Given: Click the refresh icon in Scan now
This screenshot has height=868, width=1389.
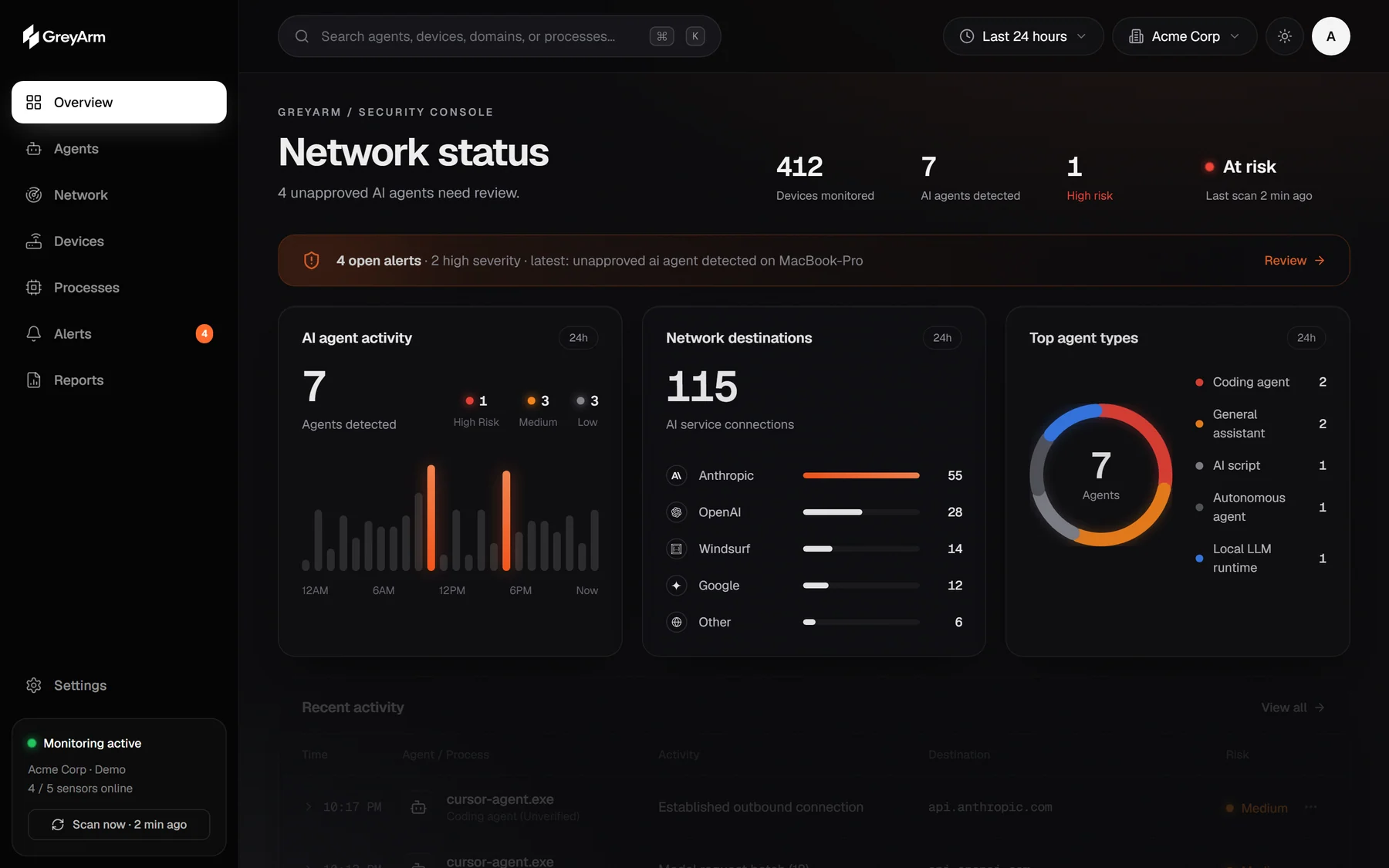Looking at the screenshot, I should (x=58, y=825).
